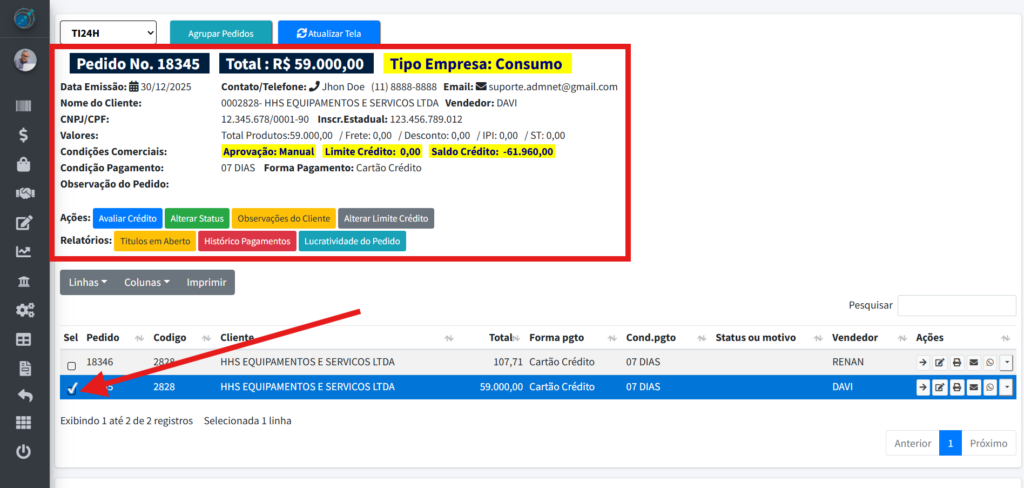
Task: Expand the Linhas dropdown
Action: click(88, 283)
